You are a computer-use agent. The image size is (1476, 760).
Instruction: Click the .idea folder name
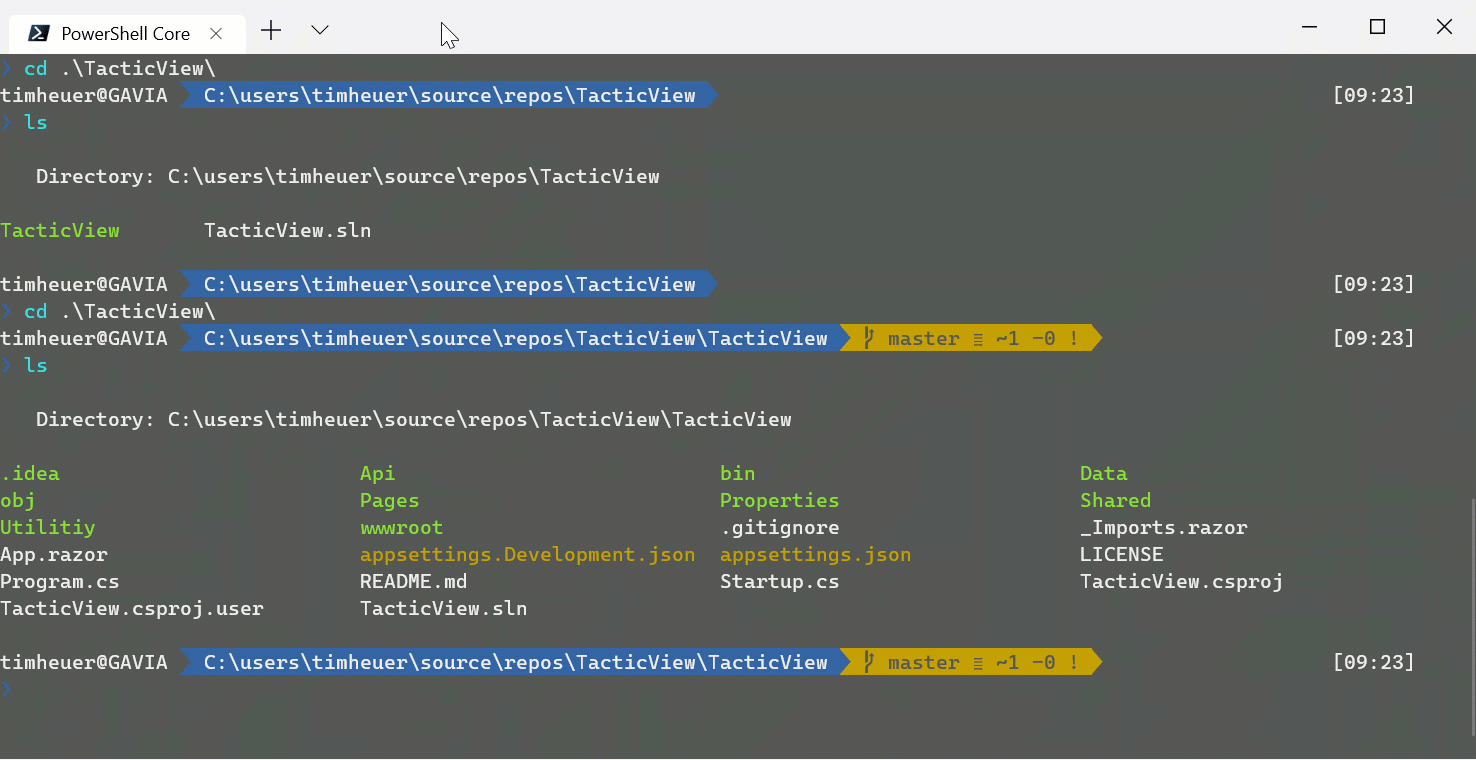(x=30, y=473)
